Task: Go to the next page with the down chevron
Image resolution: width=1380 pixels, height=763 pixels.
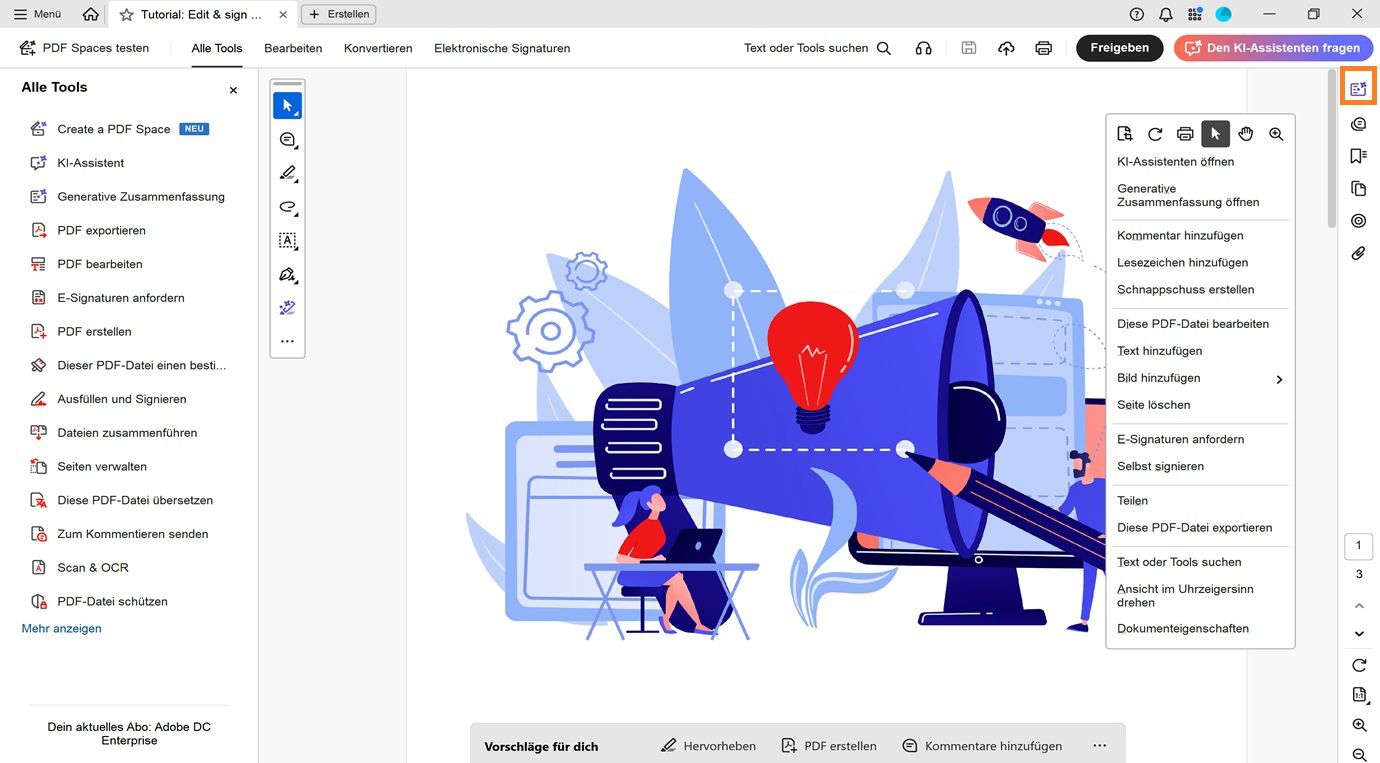Action: point(1359,634)
